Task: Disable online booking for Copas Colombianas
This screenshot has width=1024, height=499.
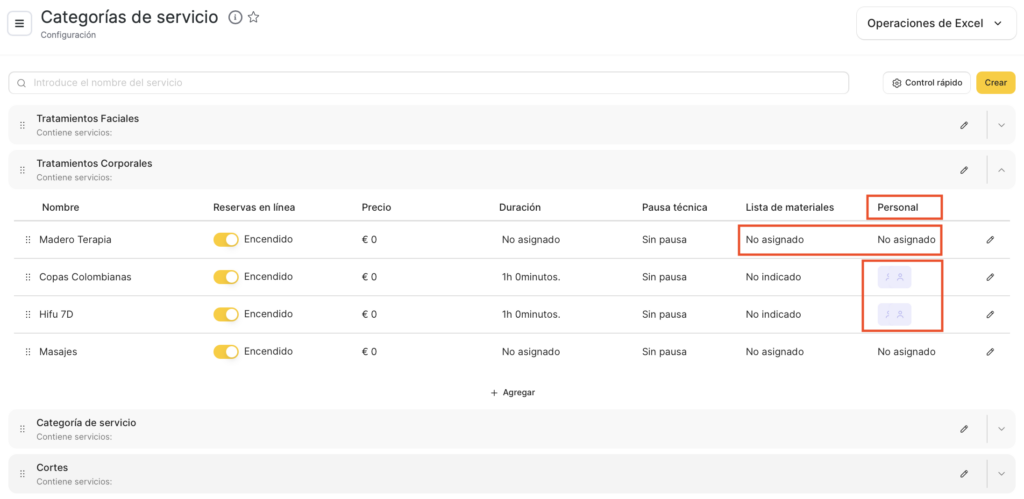Action: 226,277
